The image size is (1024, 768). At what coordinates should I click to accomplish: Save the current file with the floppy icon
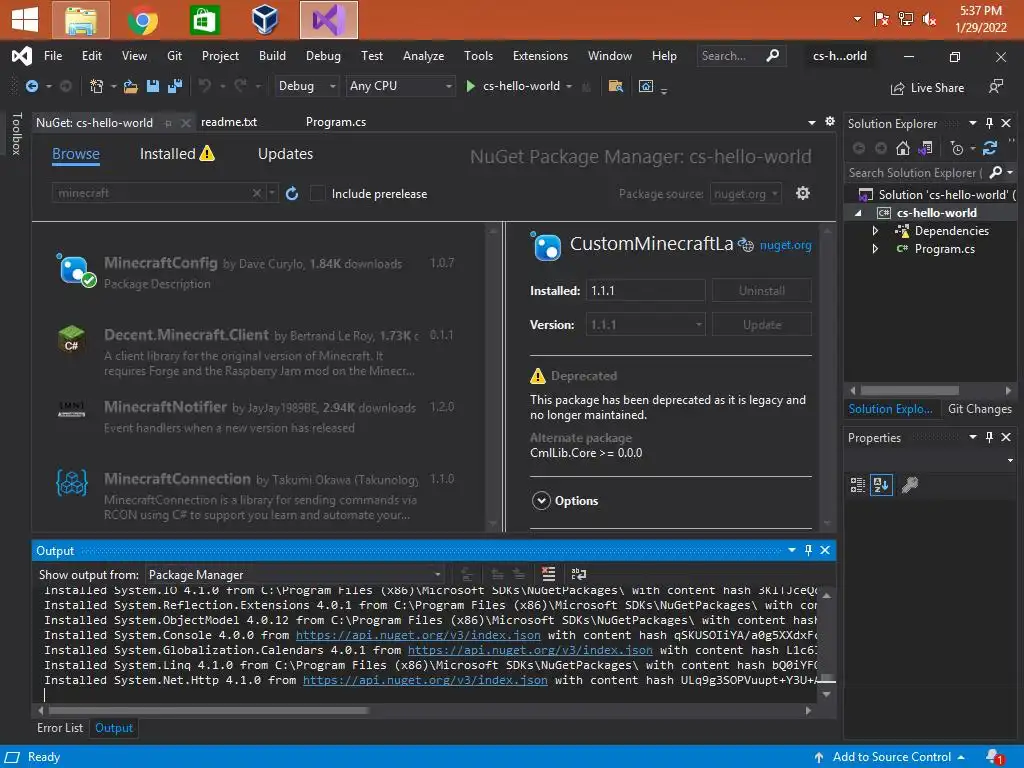(x=153, y=86)
